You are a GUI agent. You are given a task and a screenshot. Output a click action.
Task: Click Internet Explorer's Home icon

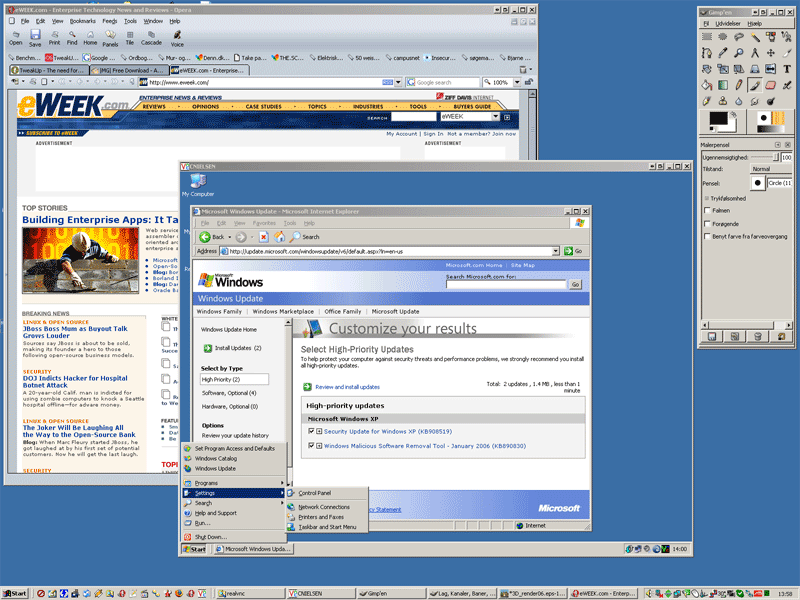click(x=280, y=237)
